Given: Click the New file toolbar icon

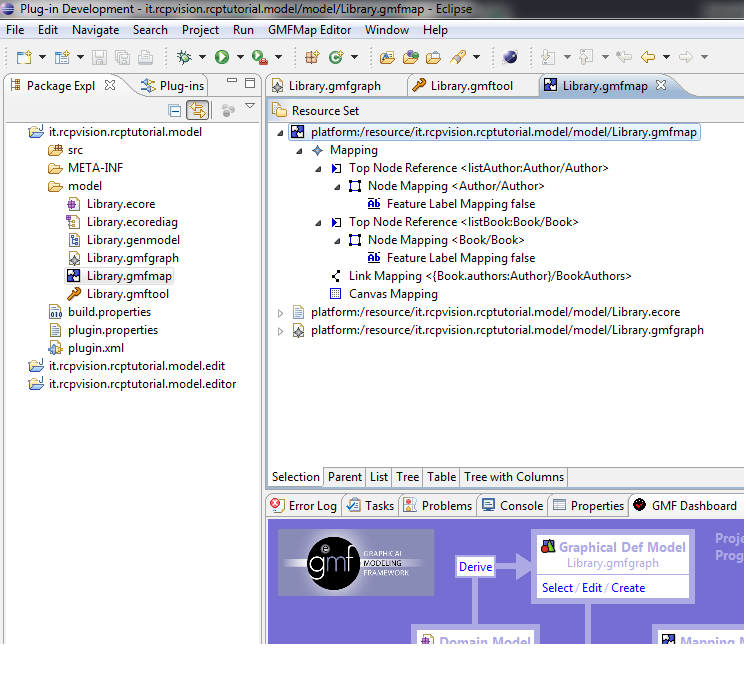Looking at the screenshot, I should pos(23,57).
